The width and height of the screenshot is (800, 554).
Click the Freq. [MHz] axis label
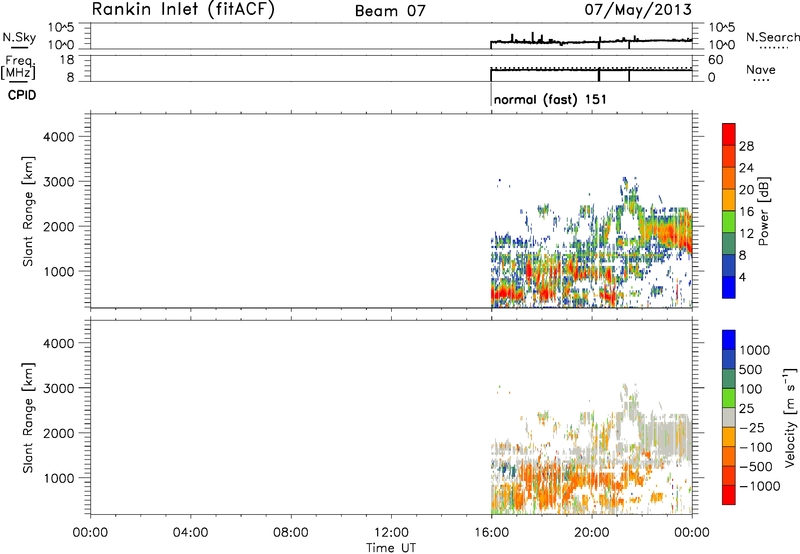coord(19,67)
